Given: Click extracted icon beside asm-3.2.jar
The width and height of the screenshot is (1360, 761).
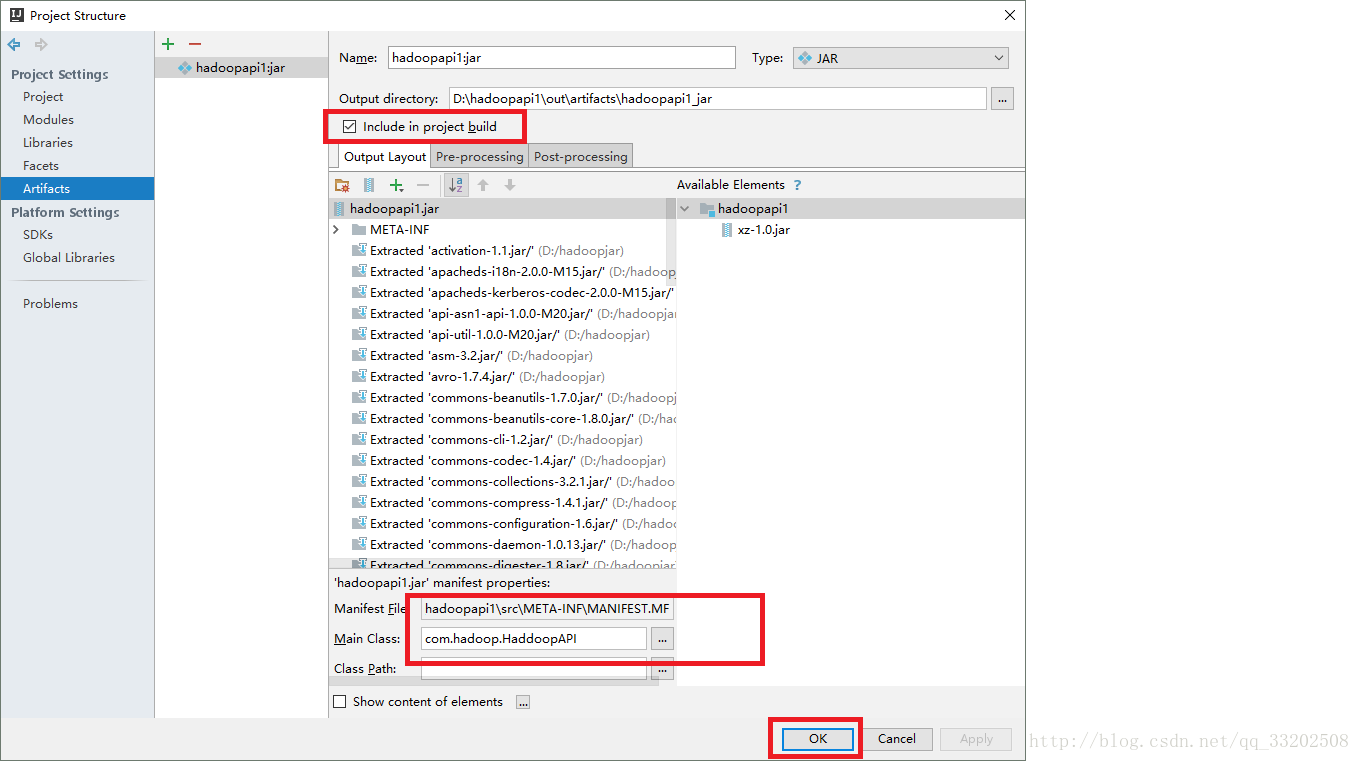Looking at the screenshot, I should tap(359, 356).
